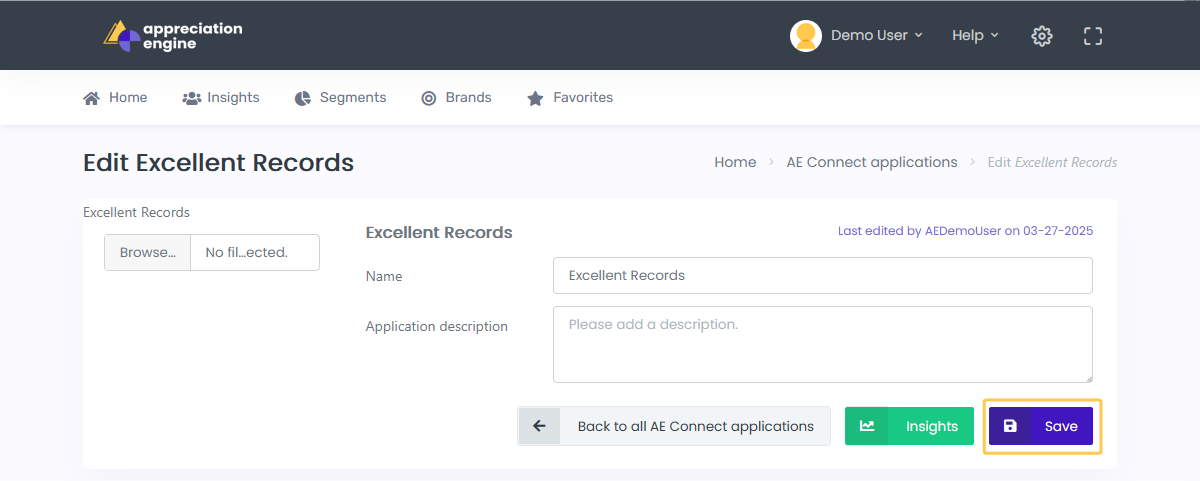The width and height of the screenshot is (1200, 481).
Task: Click the Home house icon
Action: pyautogui.click(x=91, y=98)
